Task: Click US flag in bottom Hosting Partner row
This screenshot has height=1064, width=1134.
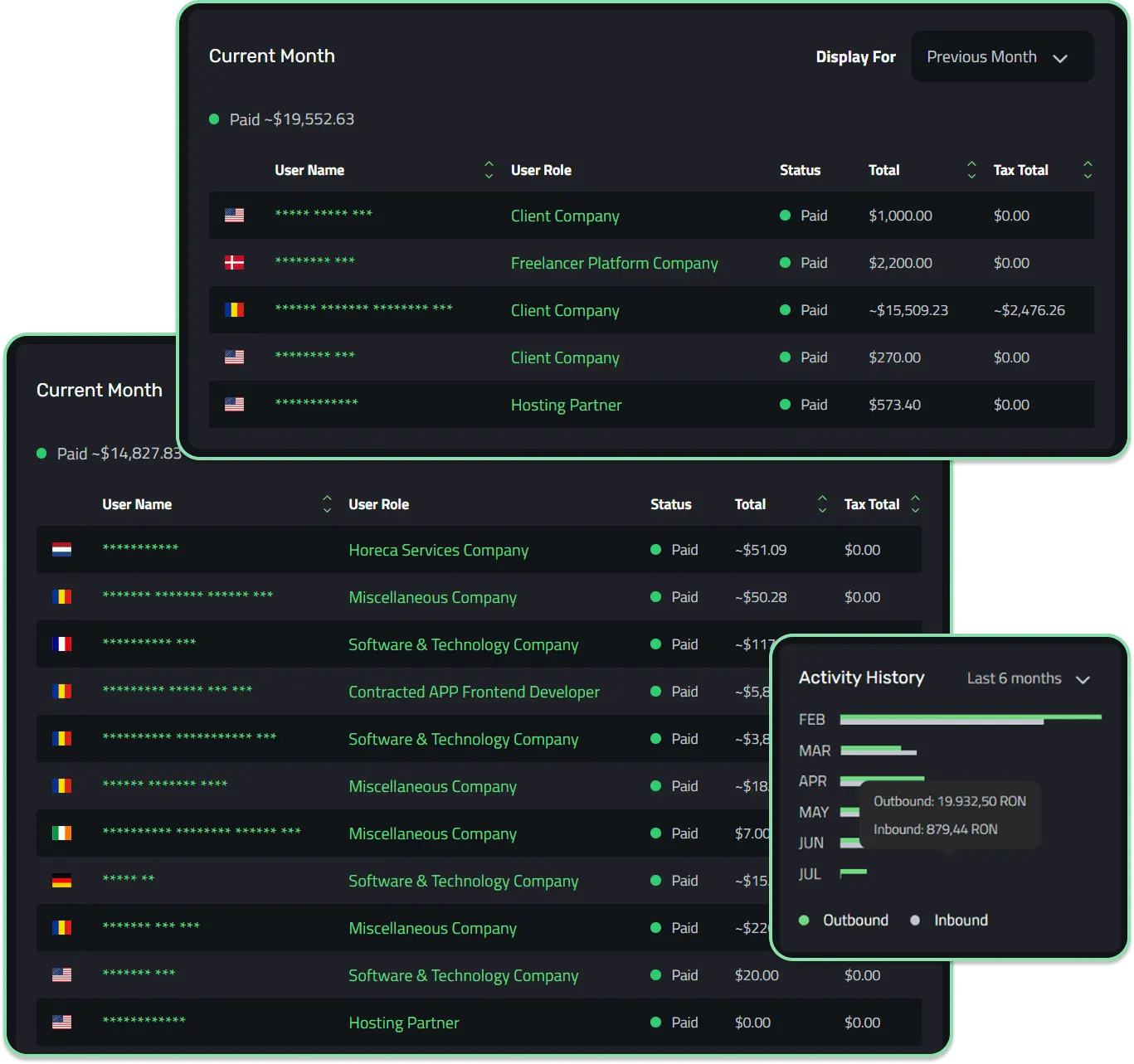Action: [x=61, y=1023]
